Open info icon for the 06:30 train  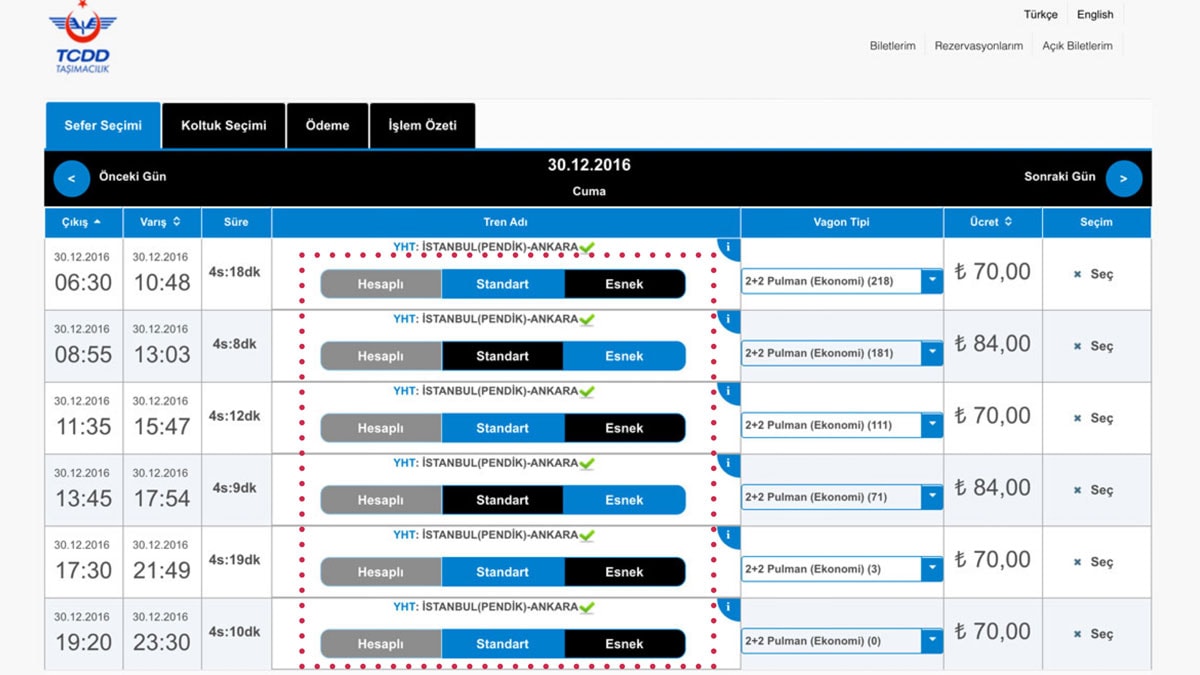729,248
